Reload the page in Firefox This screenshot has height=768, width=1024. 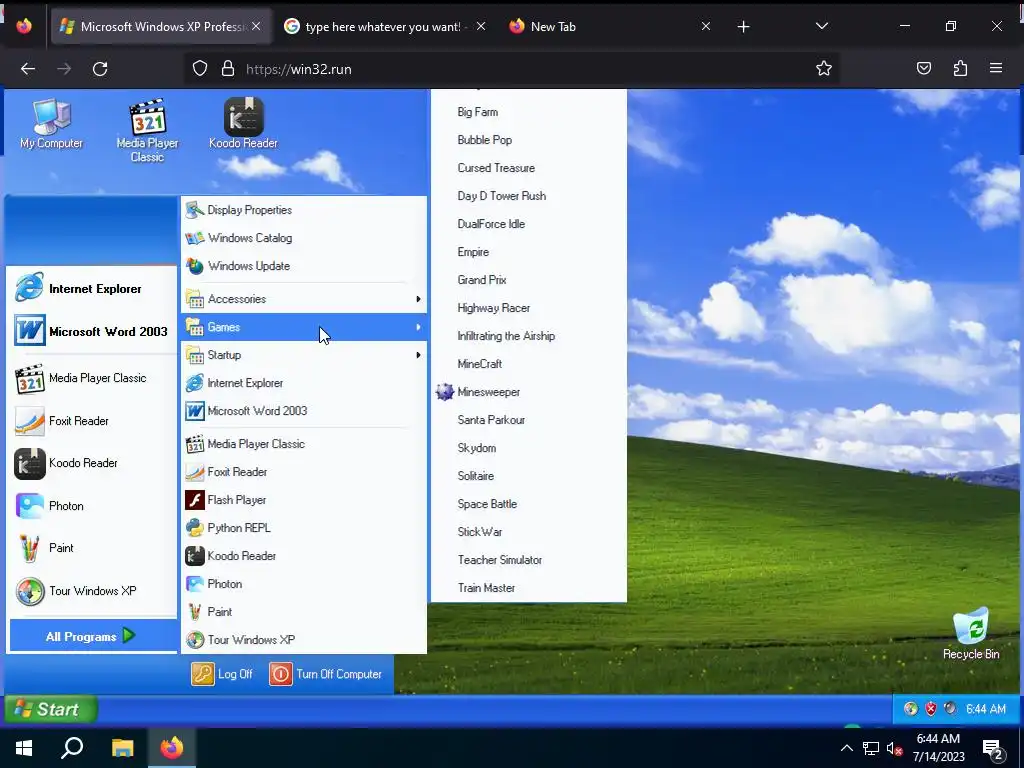click(100, 69)
